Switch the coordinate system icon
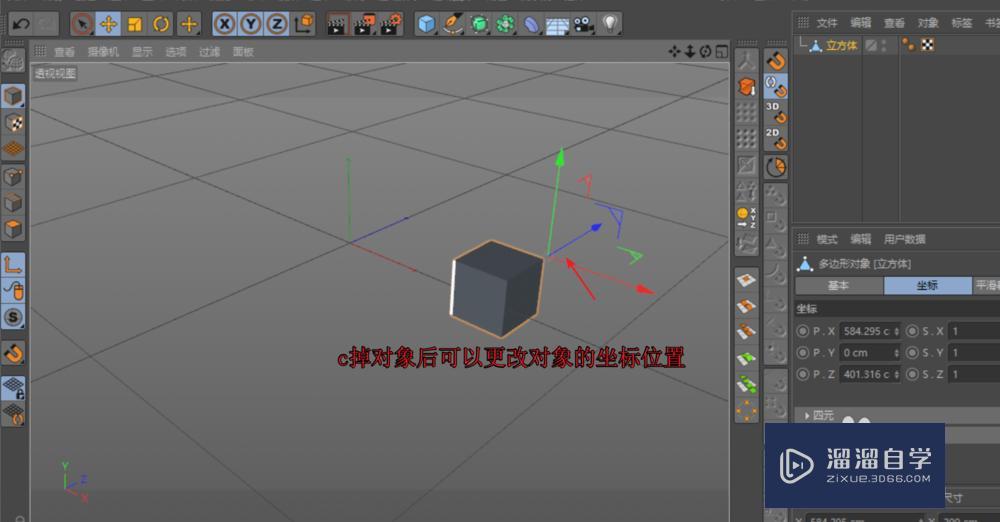This screenshot has height=522, width=1000. click(x=304, y=24)
